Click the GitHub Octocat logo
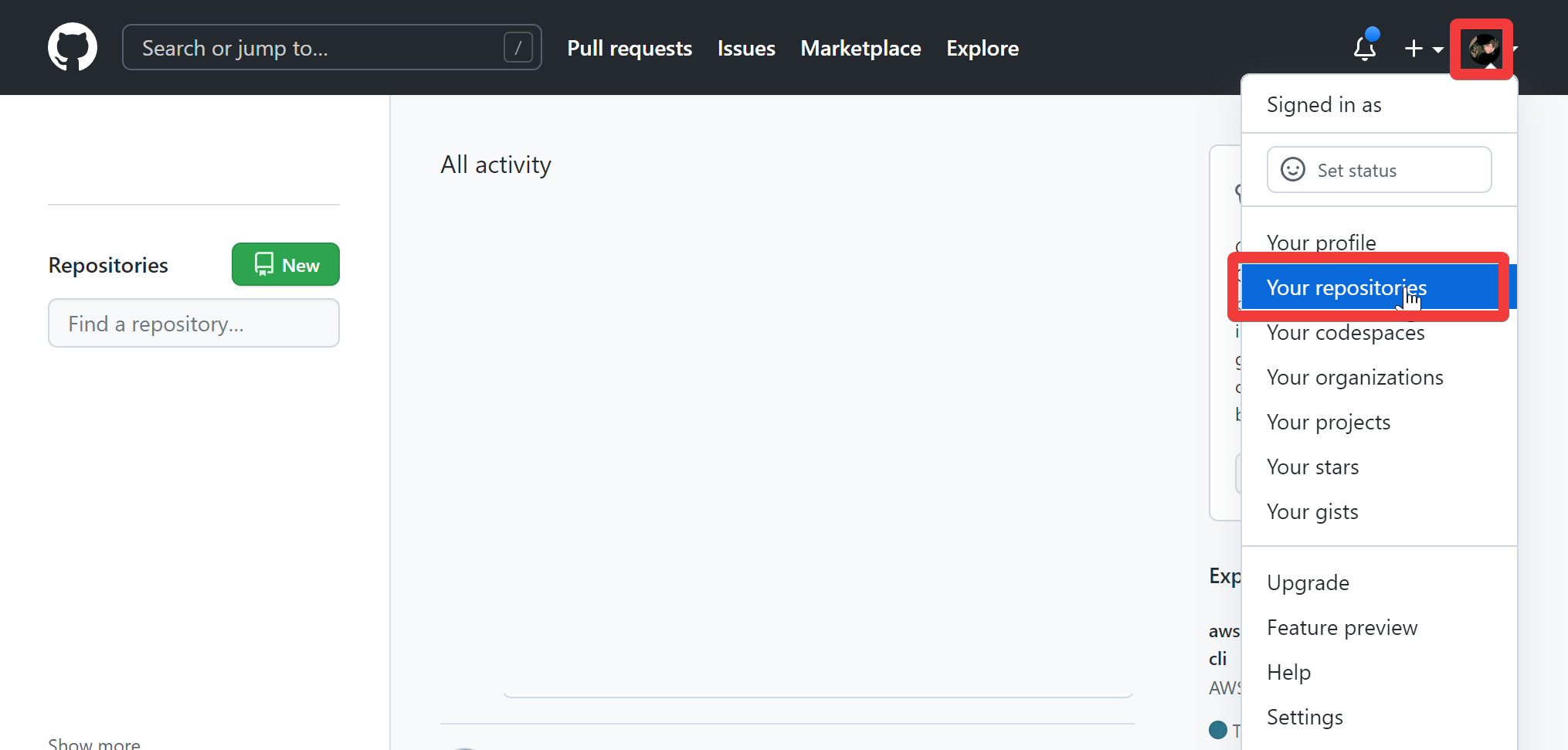The height and width of the screenshot is (750, 1568). (x=73, y=47)
